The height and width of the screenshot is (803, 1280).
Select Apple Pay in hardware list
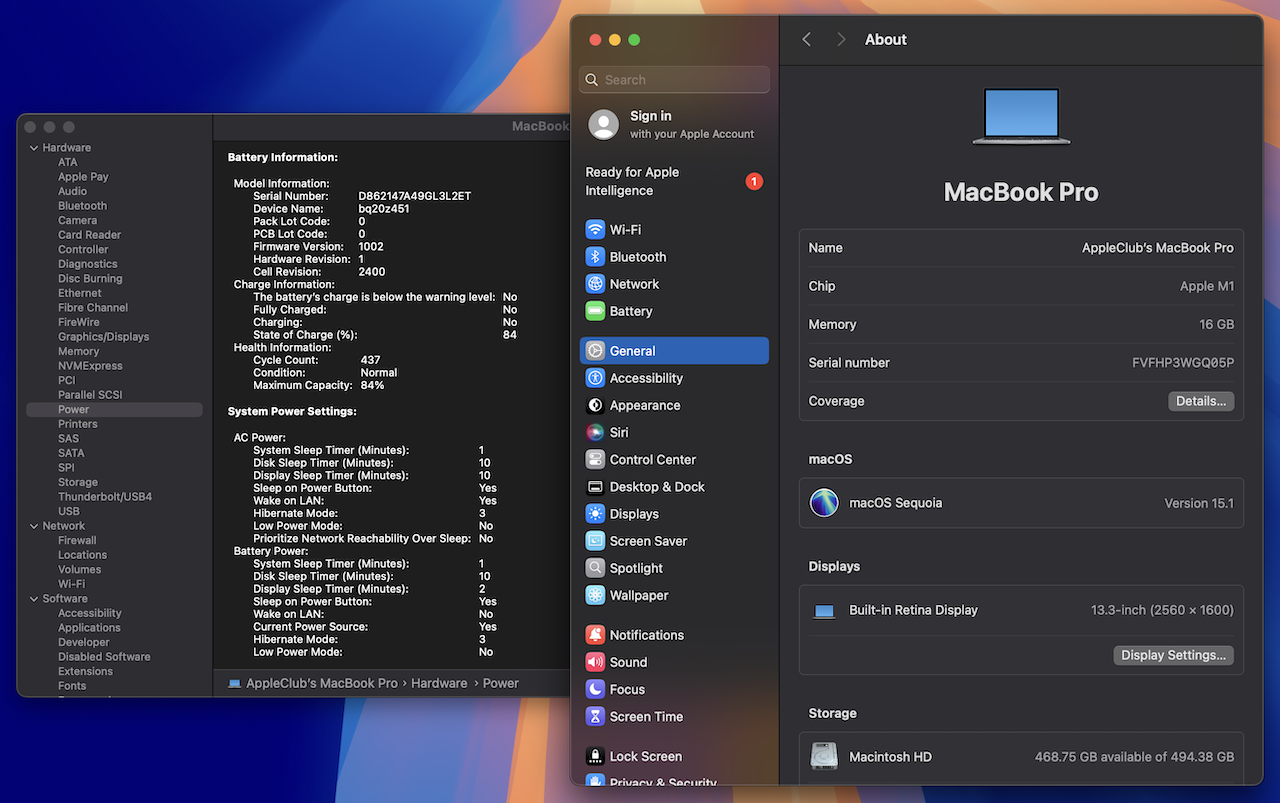[x=83, y=177]
